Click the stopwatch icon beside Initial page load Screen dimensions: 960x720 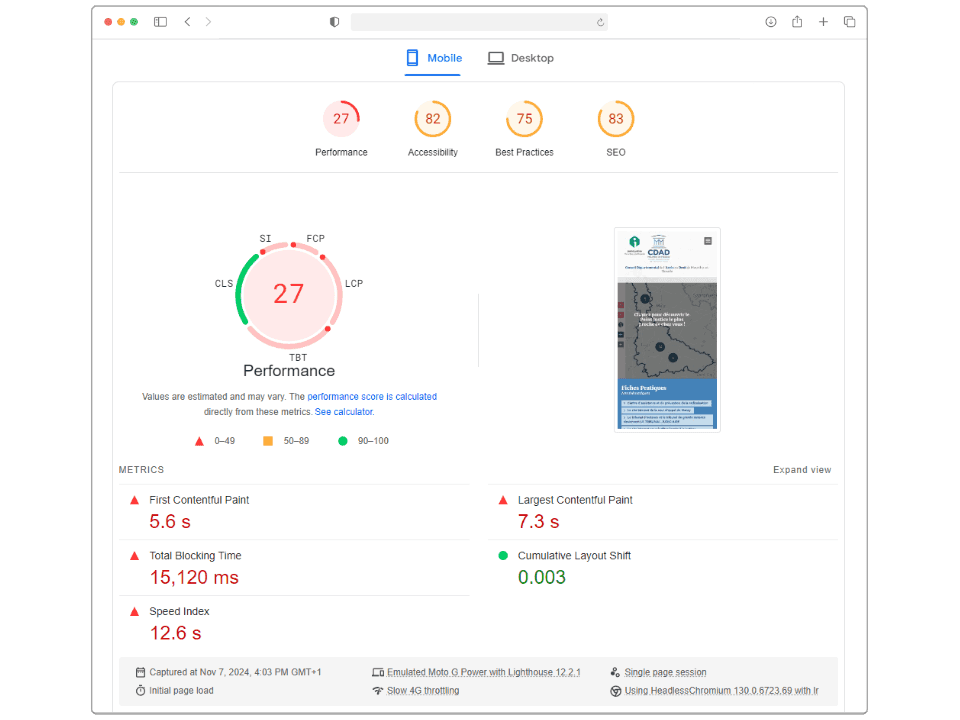coord(141,690)
